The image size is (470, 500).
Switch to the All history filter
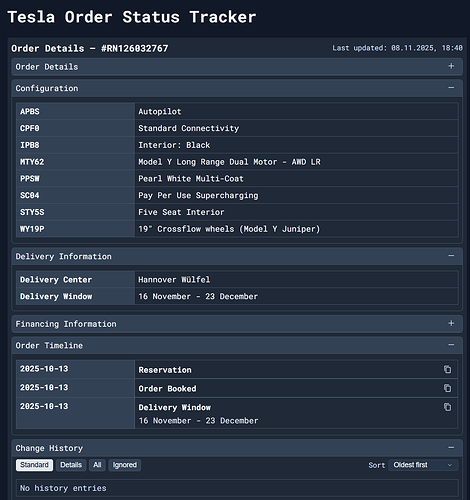pos(97,465)
